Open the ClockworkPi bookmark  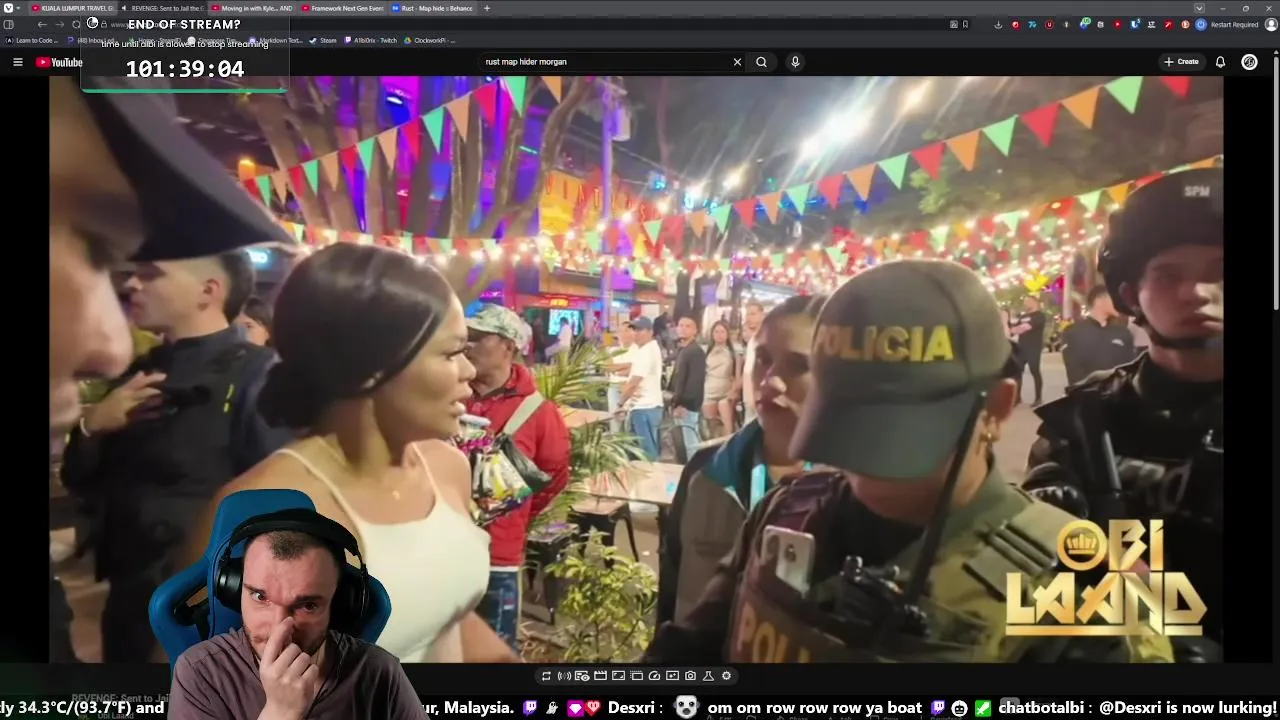(x=430, y=41)
